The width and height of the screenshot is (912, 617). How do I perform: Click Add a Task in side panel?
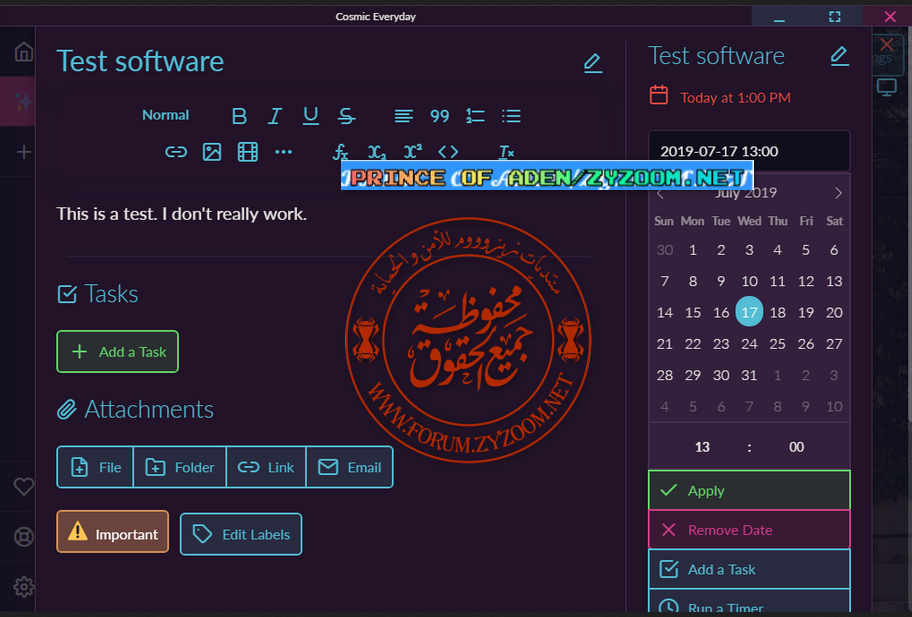click(749, 569)
